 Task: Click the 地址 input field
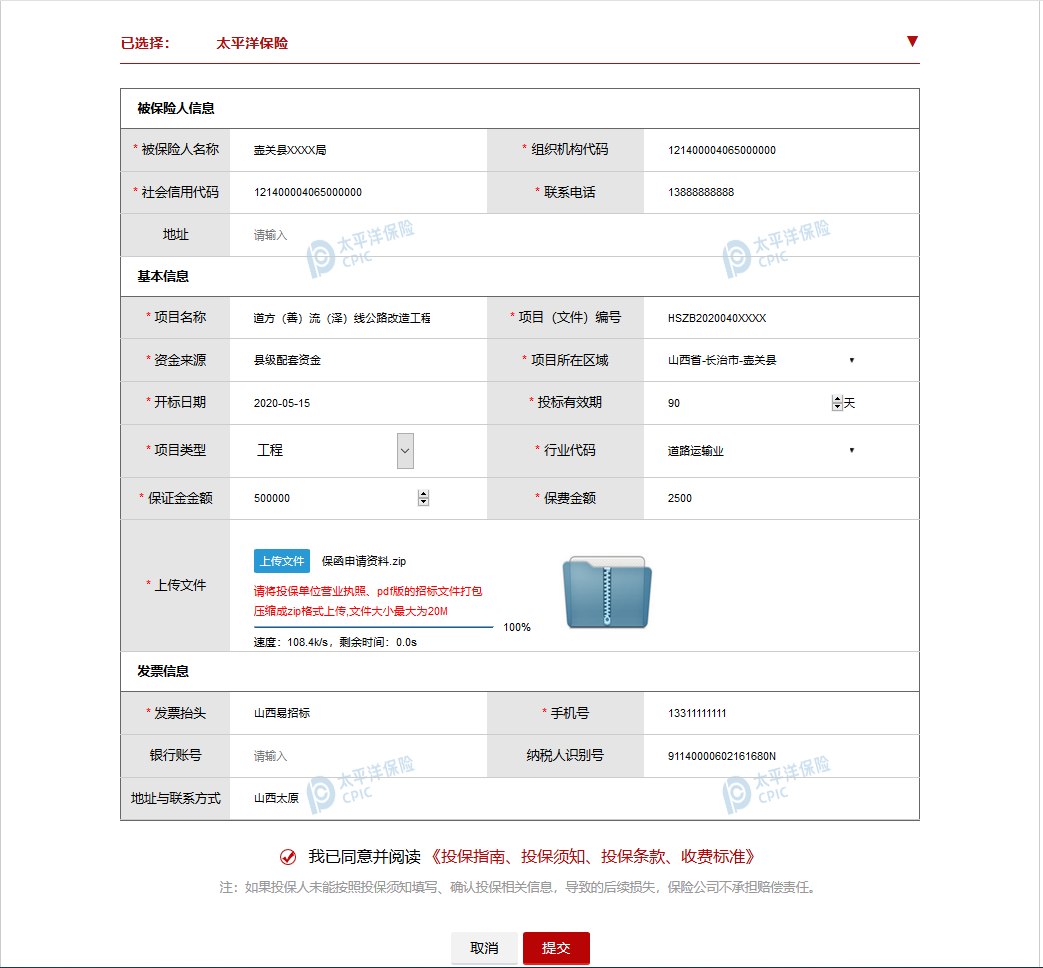570,235
